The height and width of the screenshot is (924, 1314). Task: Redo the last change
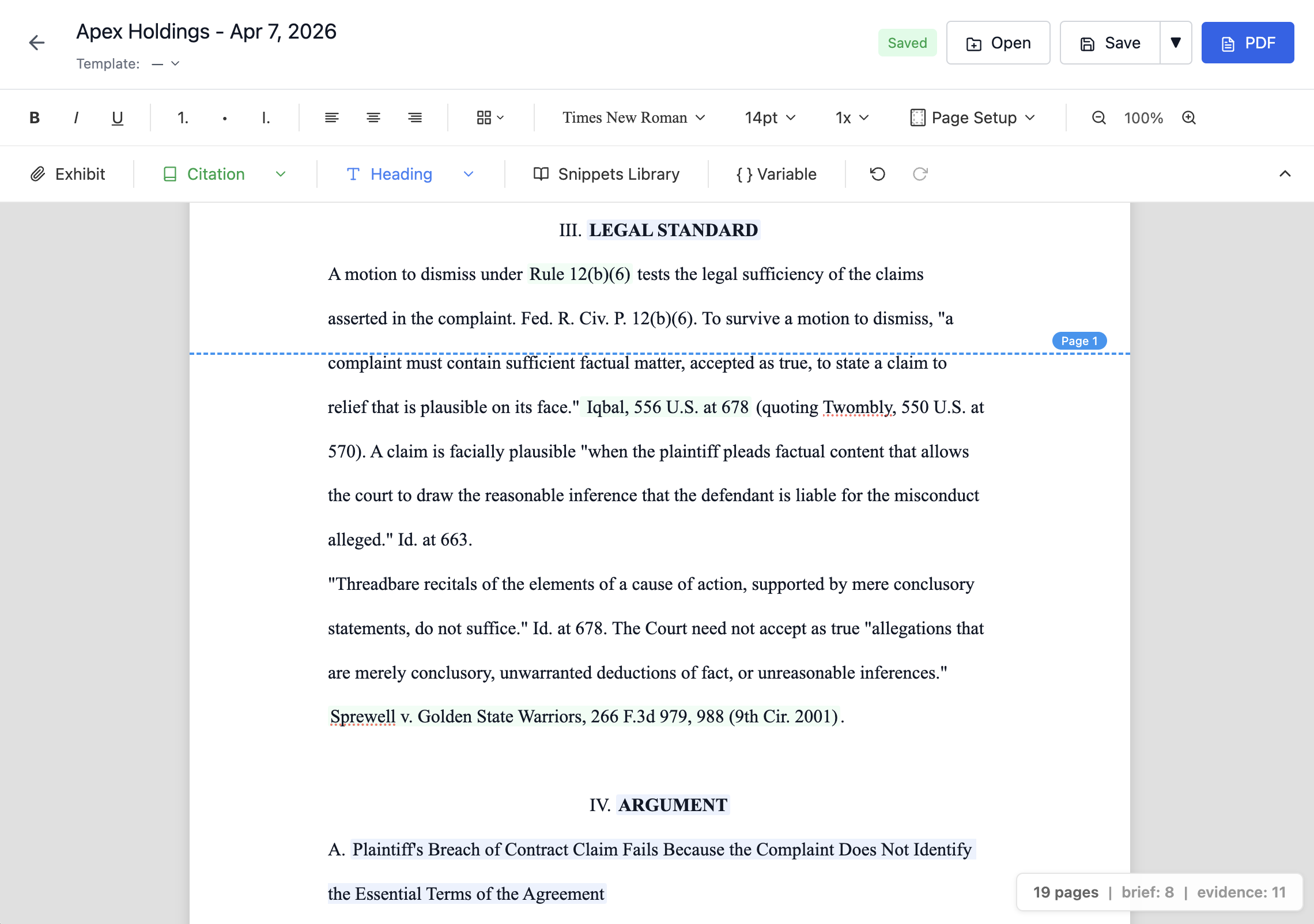(919, 173)
